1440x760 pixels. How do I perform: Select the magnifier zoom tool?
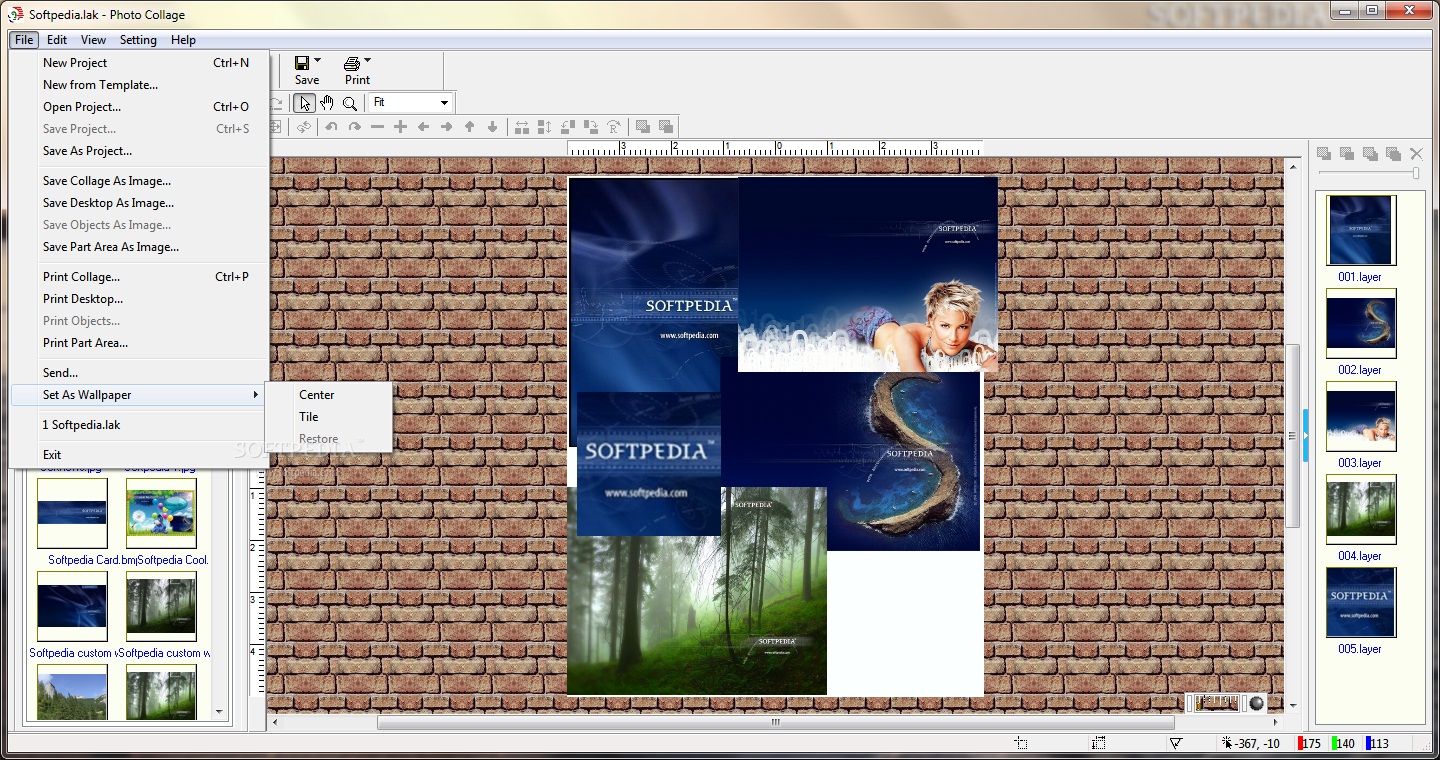(x=350, y=103)
